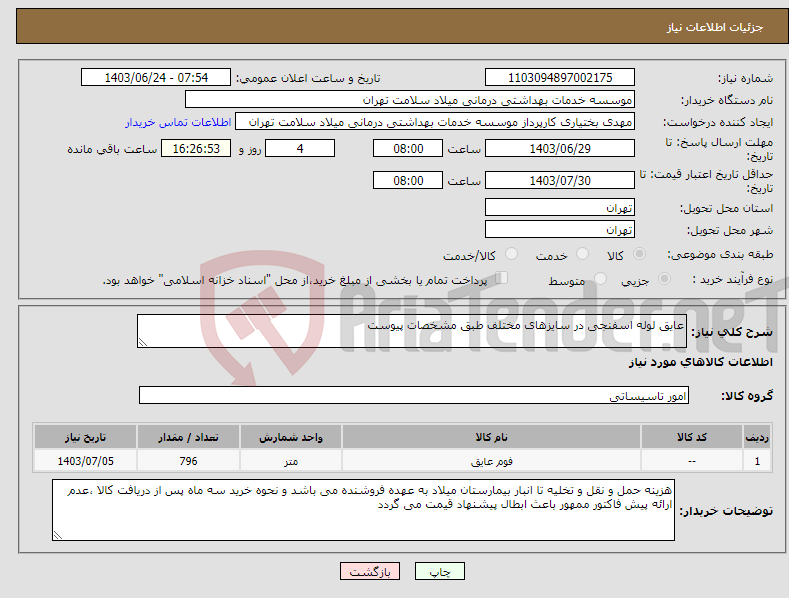The image size is (789, 598).
Task: Toggle the Islamic treasury bonds payment checkbox
Action: pos(501,278)
